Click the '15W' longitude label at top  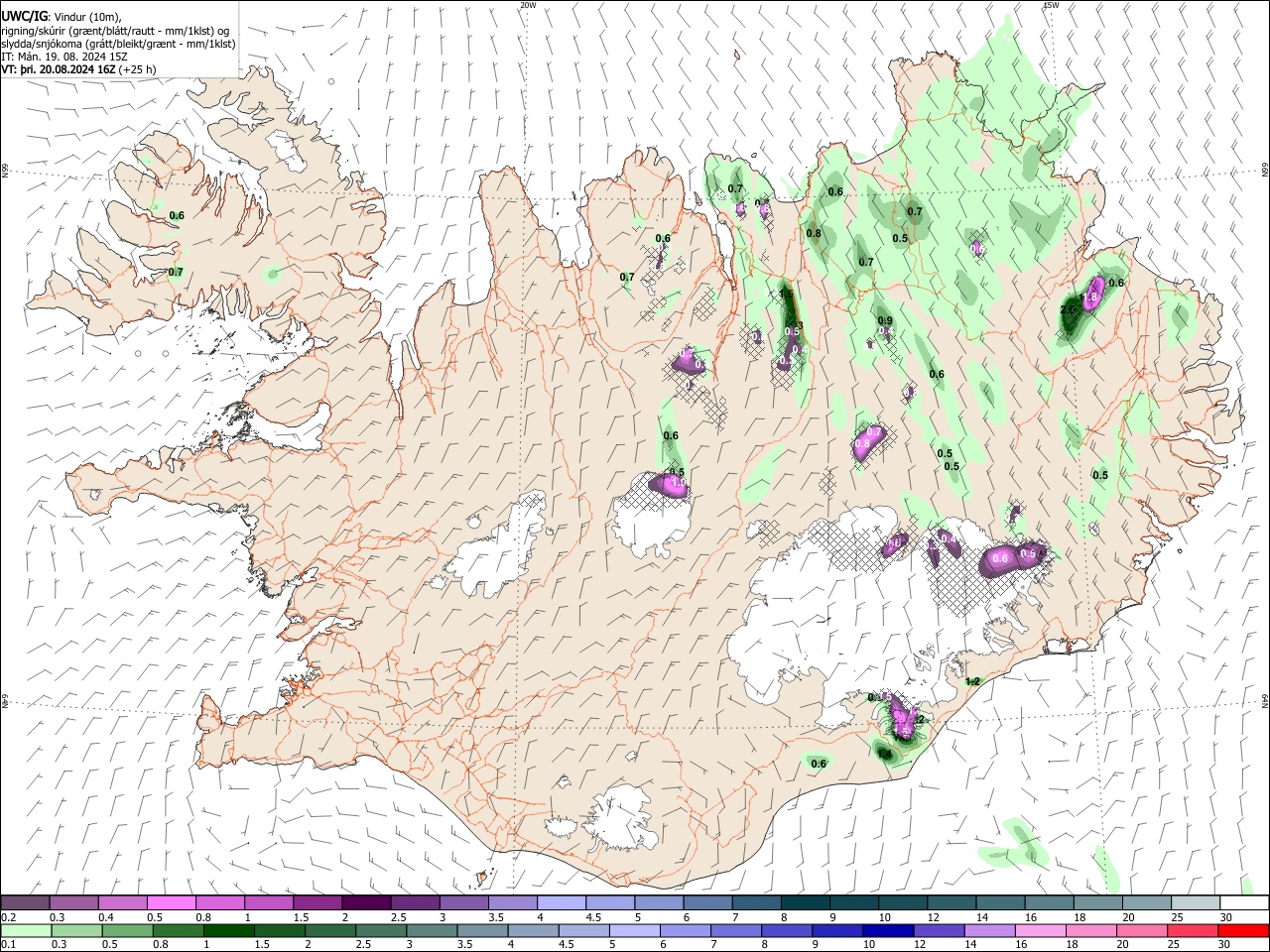(1051, 5)
